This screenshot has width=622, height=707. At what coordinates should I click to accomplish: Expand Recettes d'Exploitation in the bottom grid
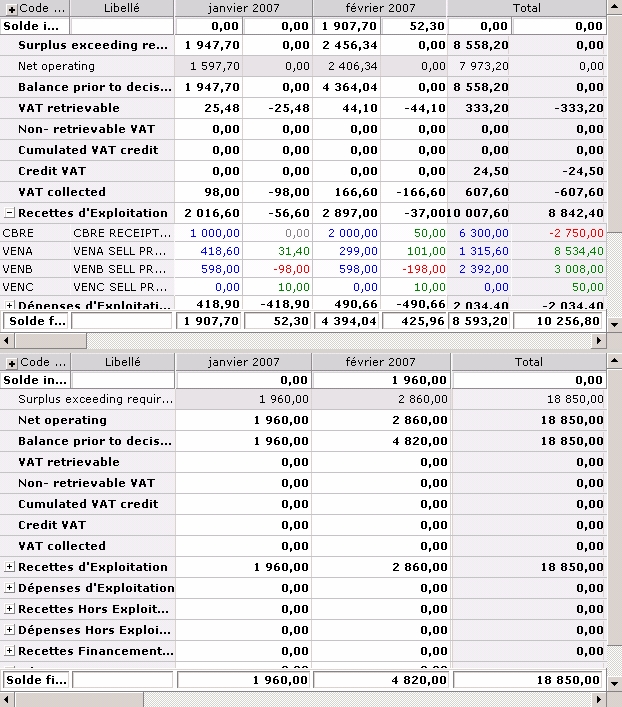coord(9,567)
